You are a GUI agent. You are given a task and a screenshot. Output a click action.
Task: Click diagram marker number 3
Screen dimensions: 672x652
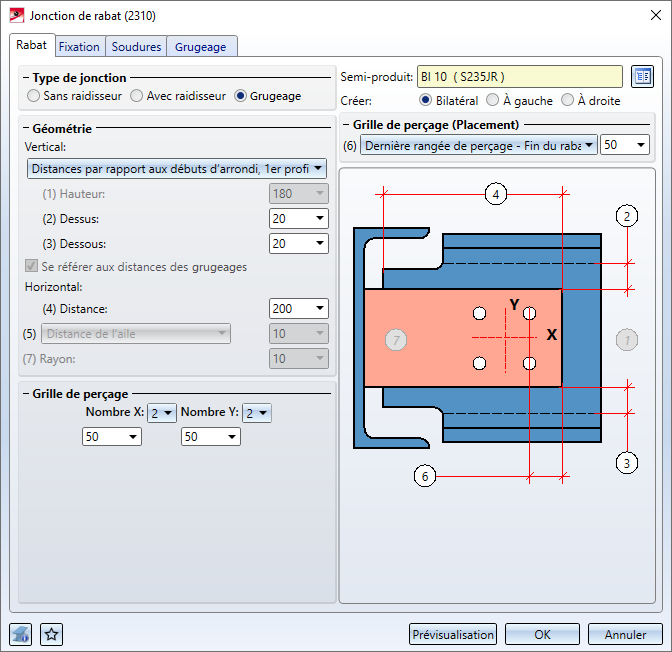[627, 463]
